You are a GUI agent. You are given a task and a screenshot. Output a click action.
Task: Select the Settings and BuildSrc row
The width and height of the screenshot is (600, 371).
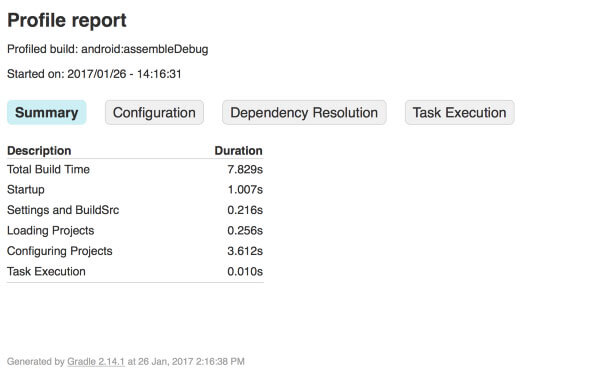(135, 210)
